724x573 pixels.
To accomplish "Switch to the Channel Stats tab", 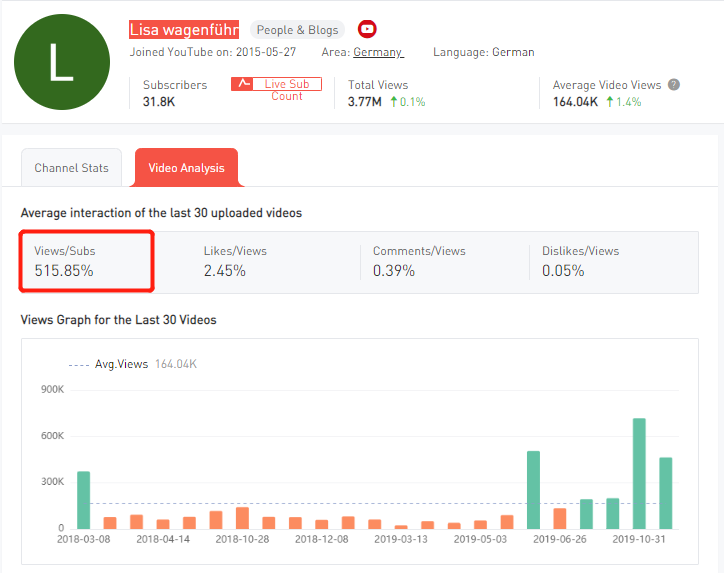I will coord(72,168).
